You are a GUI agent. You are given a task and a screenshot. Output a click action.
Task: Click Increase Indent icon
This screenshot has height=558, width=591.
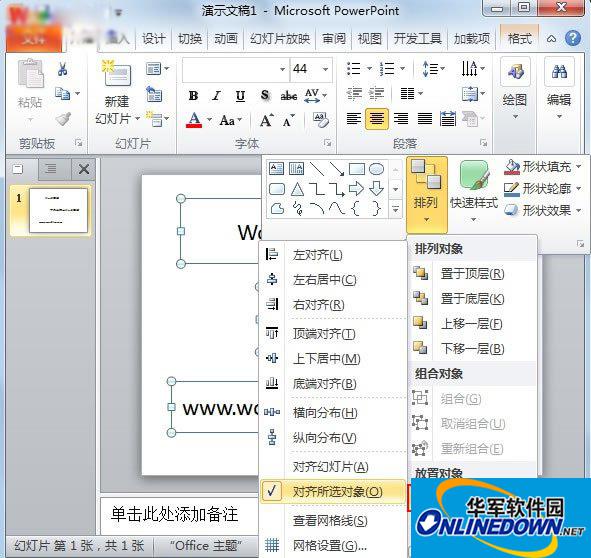click(377, 93)
